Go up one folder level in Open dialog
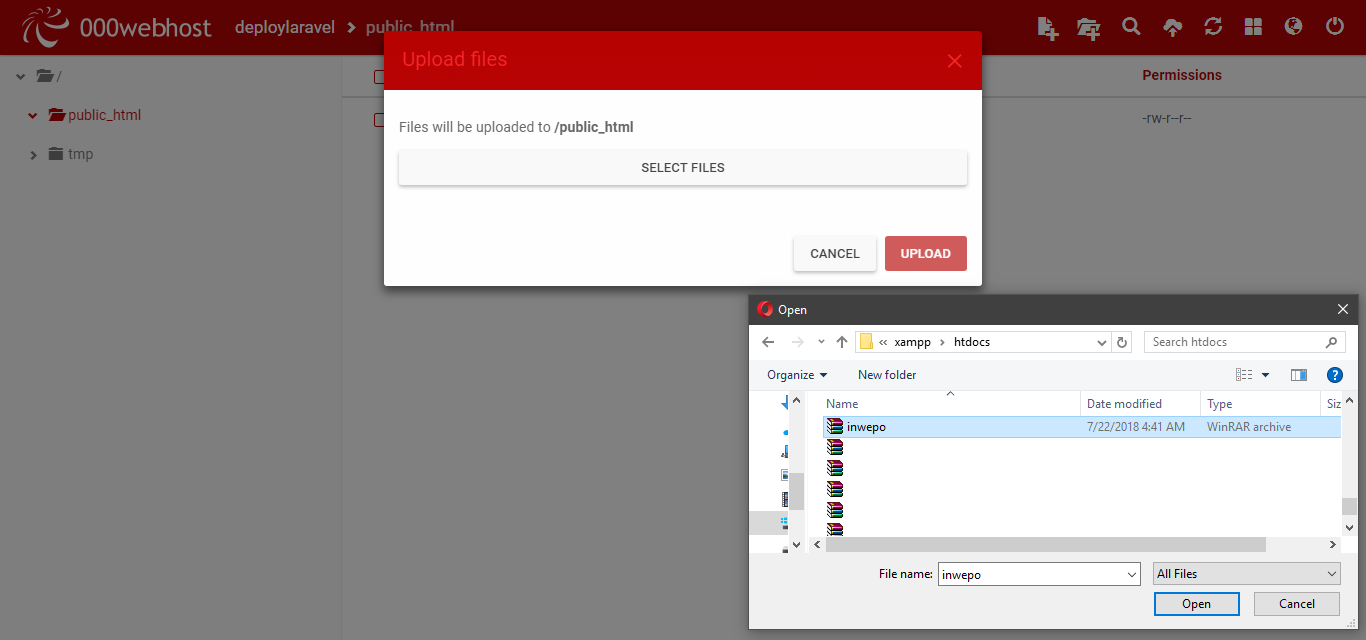Image resolution: width=1366 pixels, height=640 pixels. [x=842, y=342]
